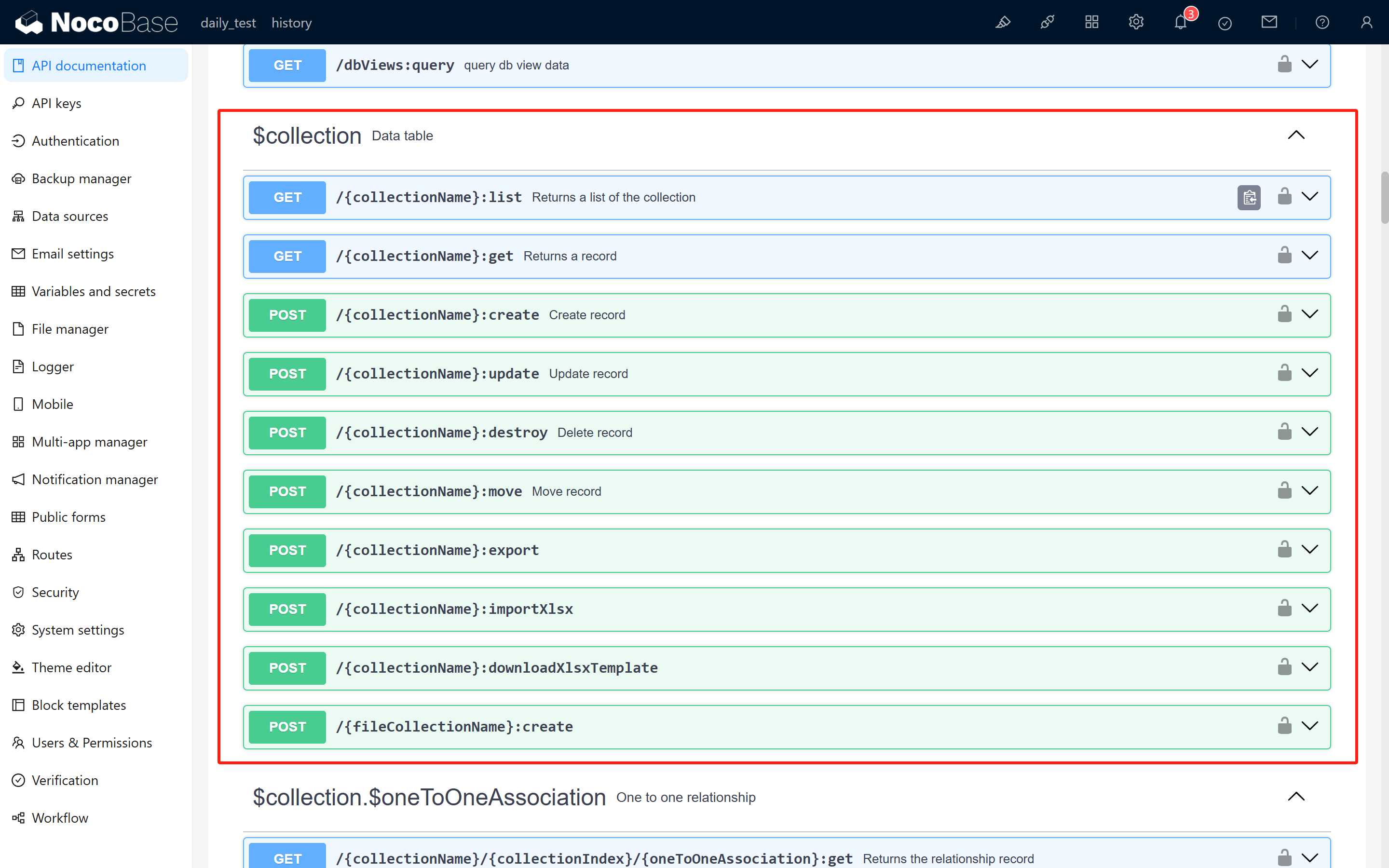Click POST button for collectionName:create
Viewport: 1389px width, 868px height.
[x=287, y=315]
